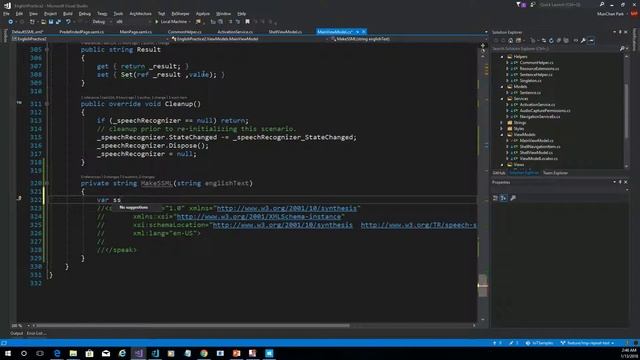The height and width of the screenshot is (360, 640).
Task: Click the Navigate Backward toolbar icon
Action: pos(11,22)
